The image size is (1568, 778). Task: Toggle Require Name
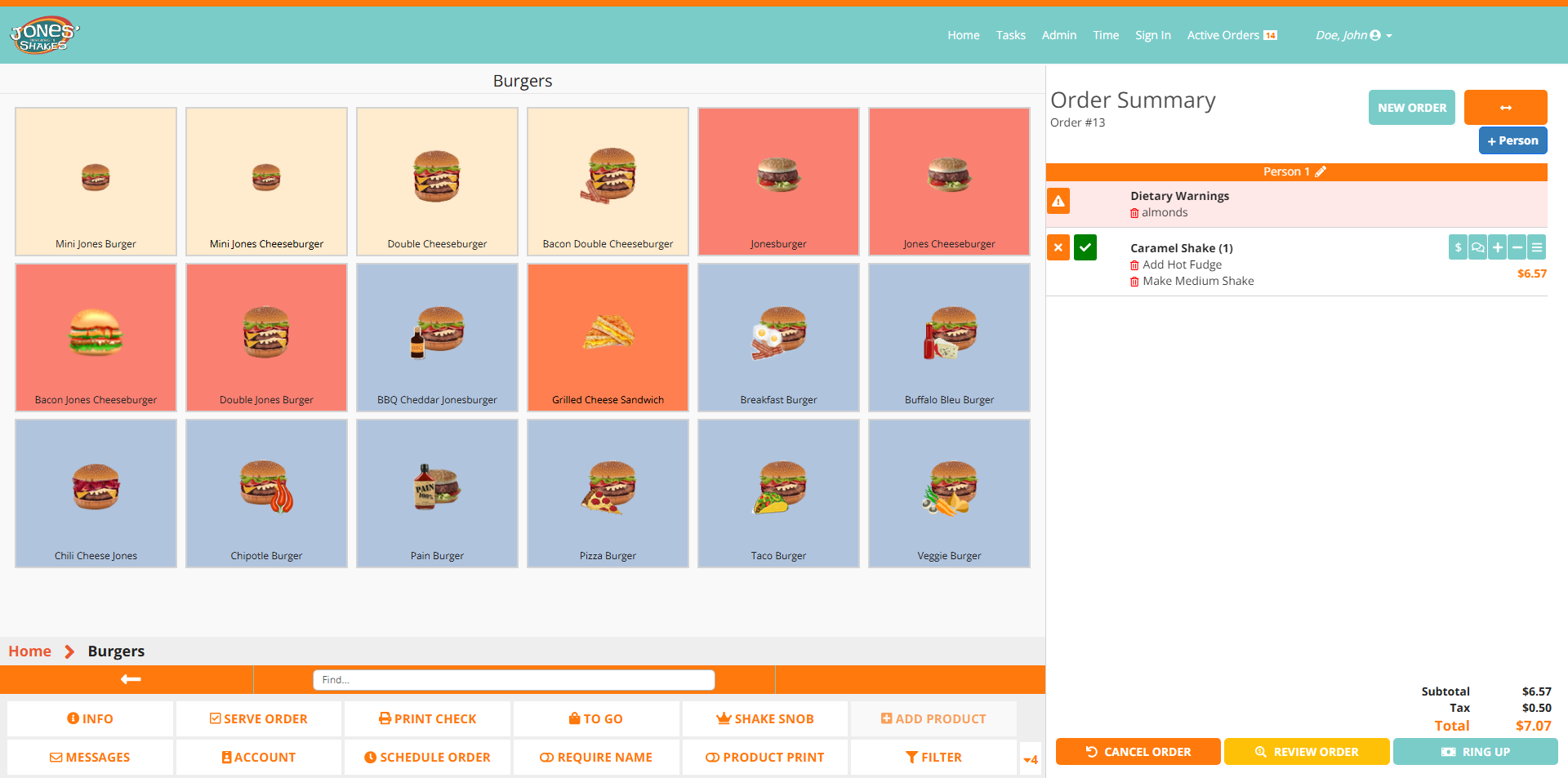coord(596,758)
